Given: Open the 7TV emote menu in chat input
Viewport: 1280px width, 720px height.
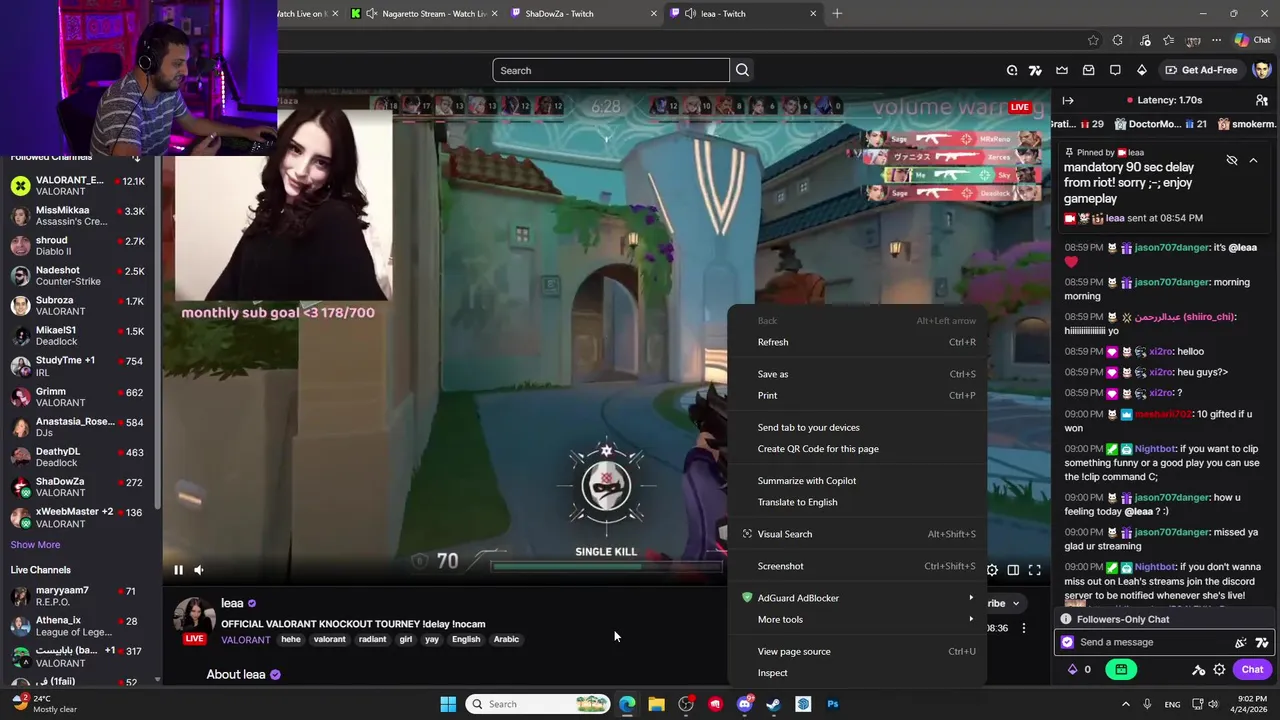Looking at the screenshot, I should click(1262, 642).
